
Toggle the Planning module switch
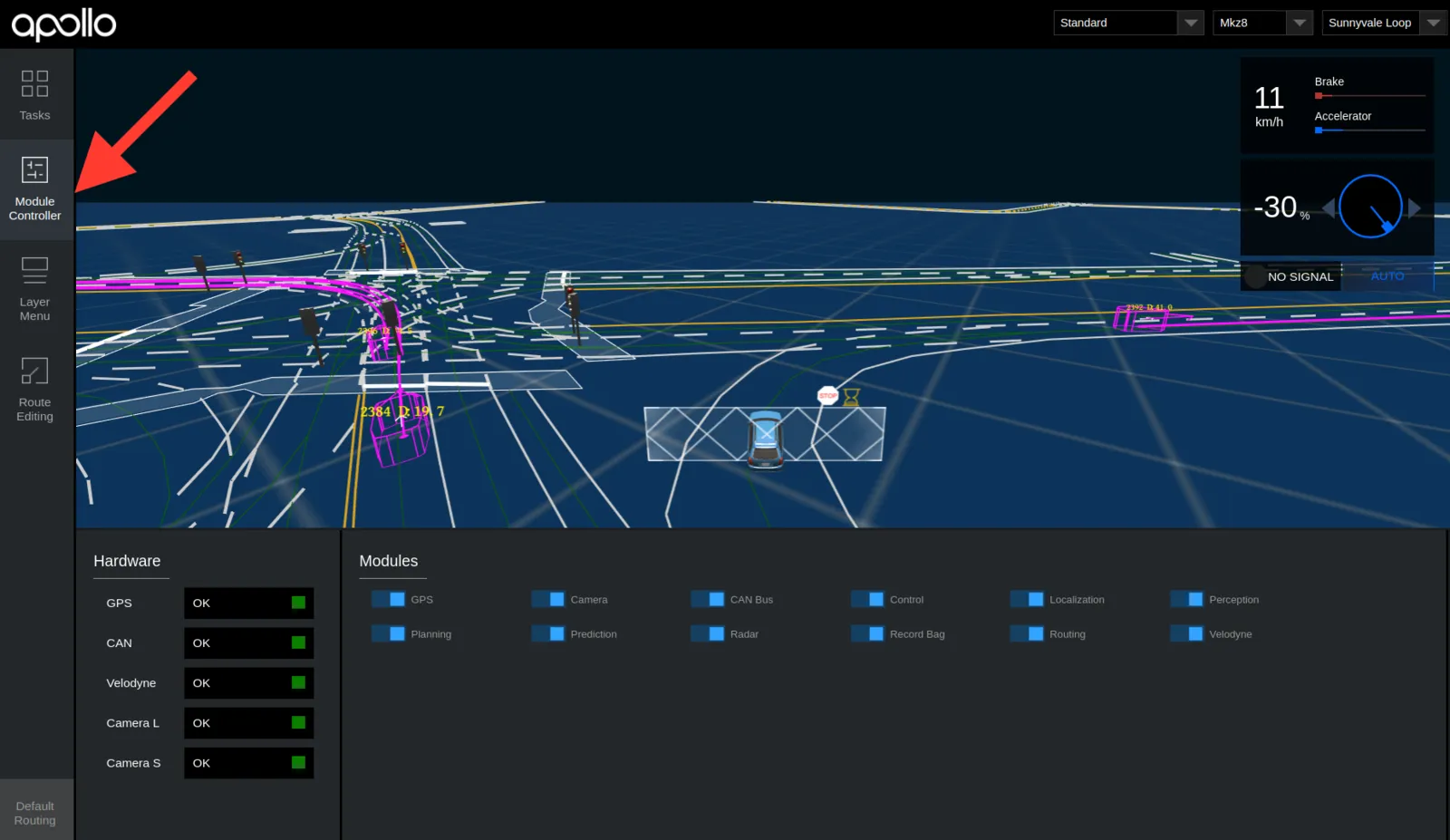[x=388, y=633]
